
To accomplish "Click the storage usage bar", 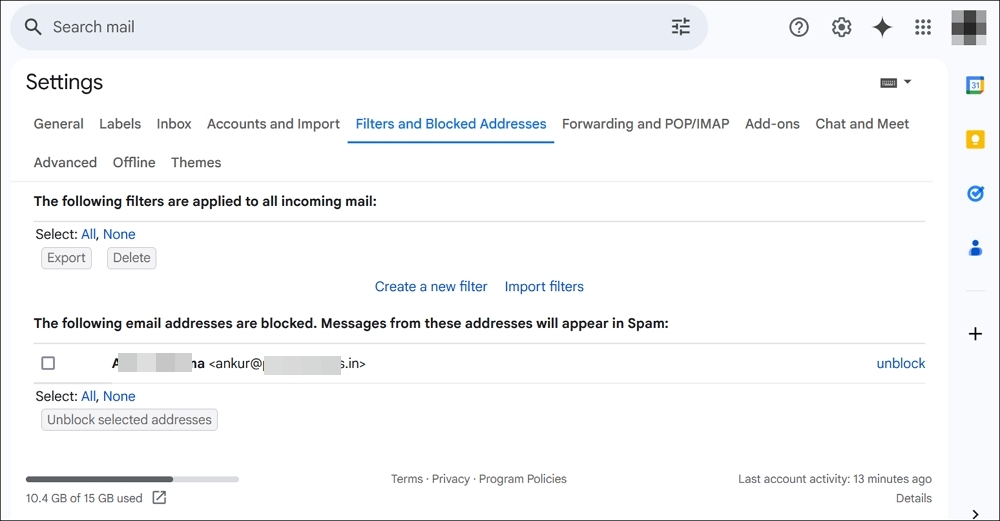I will [132, 479].
